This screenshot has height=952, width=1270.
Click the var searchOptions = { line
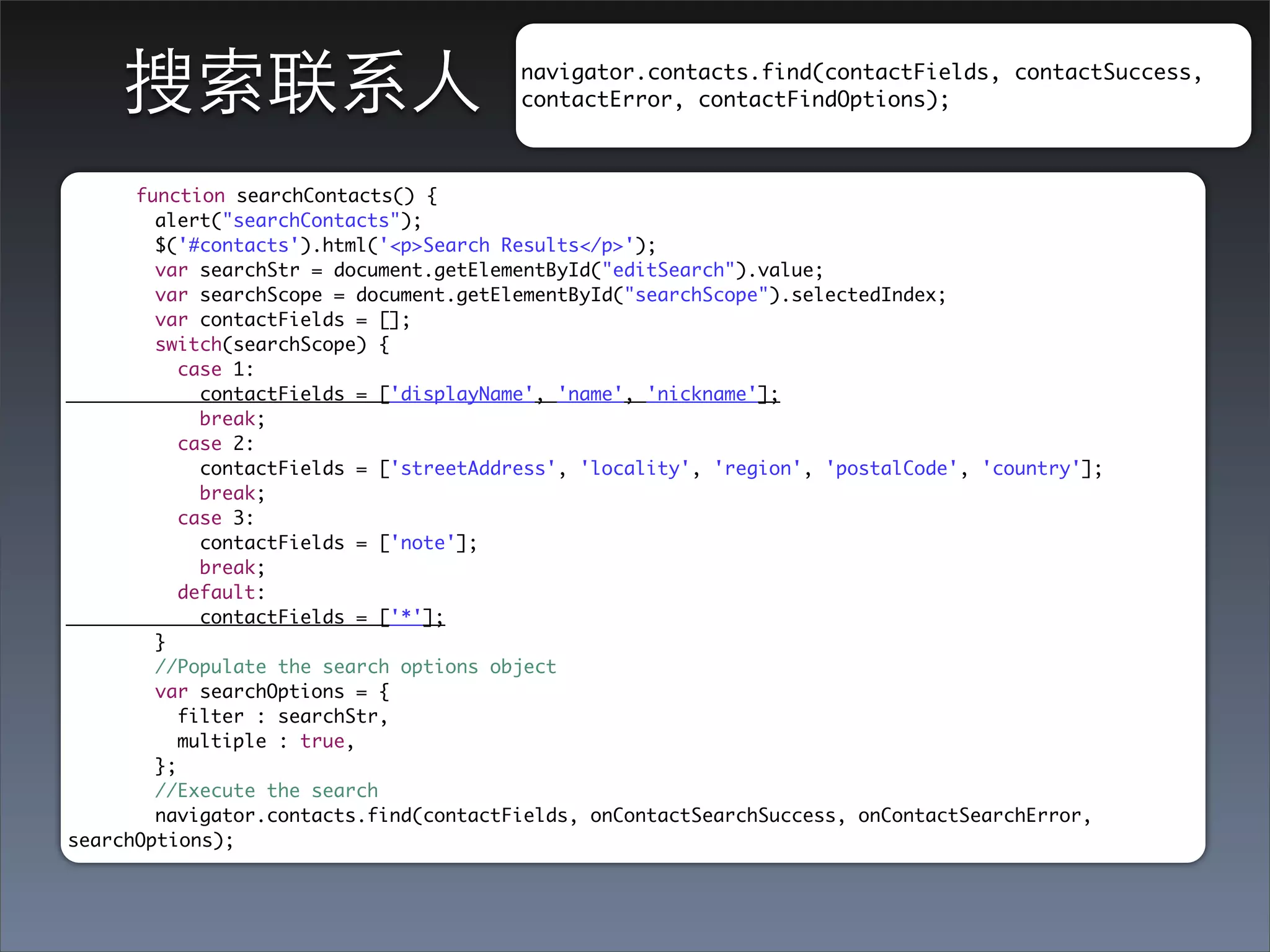point(272,692)
